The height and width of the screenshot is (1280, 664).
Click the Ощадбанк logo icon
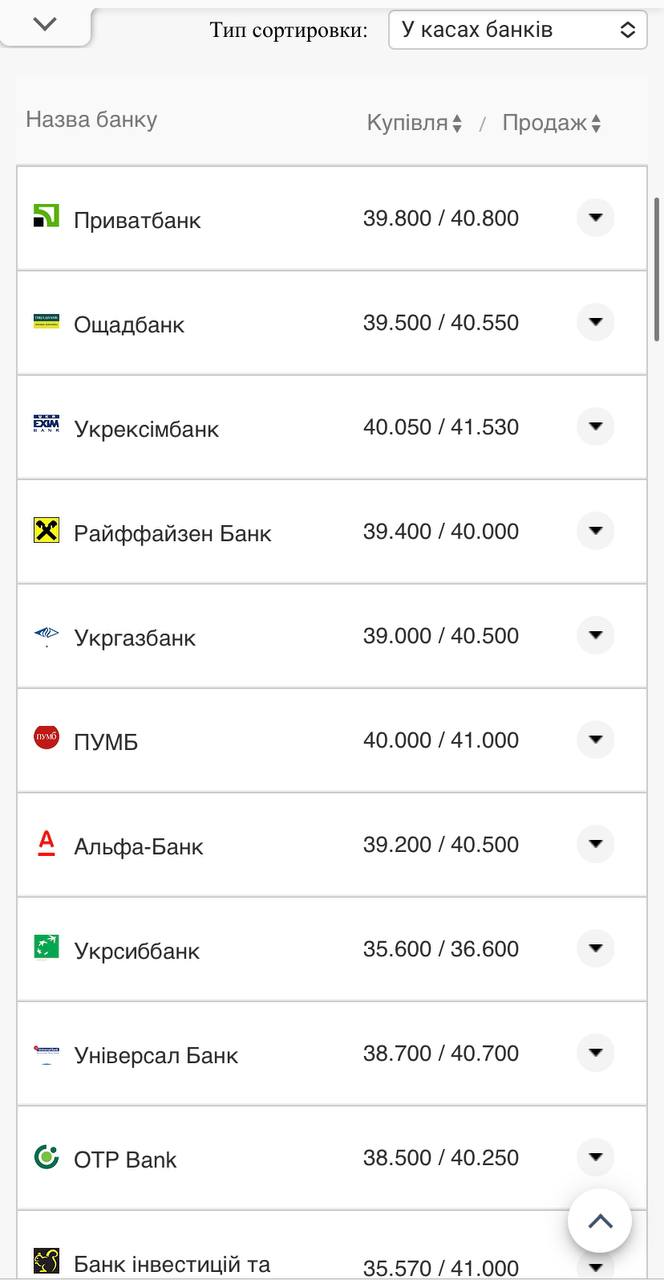(46, 321)
